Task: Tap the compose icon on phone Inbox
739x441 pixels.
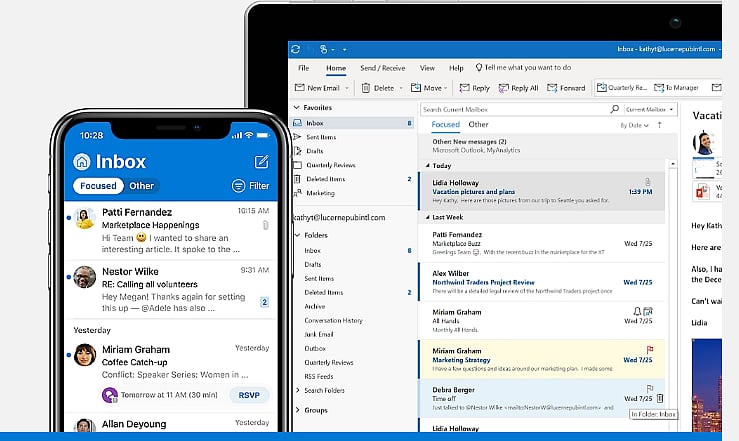Action: point(262,161)
